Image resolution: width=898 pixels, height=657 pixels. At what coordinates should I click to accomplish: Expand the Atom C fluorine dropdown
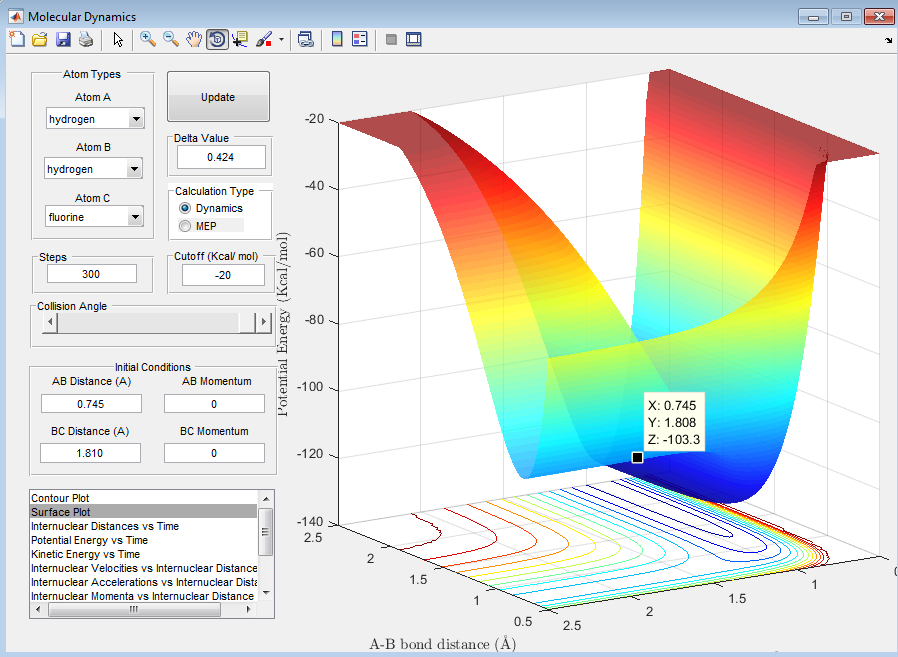[x=135, y=217]
